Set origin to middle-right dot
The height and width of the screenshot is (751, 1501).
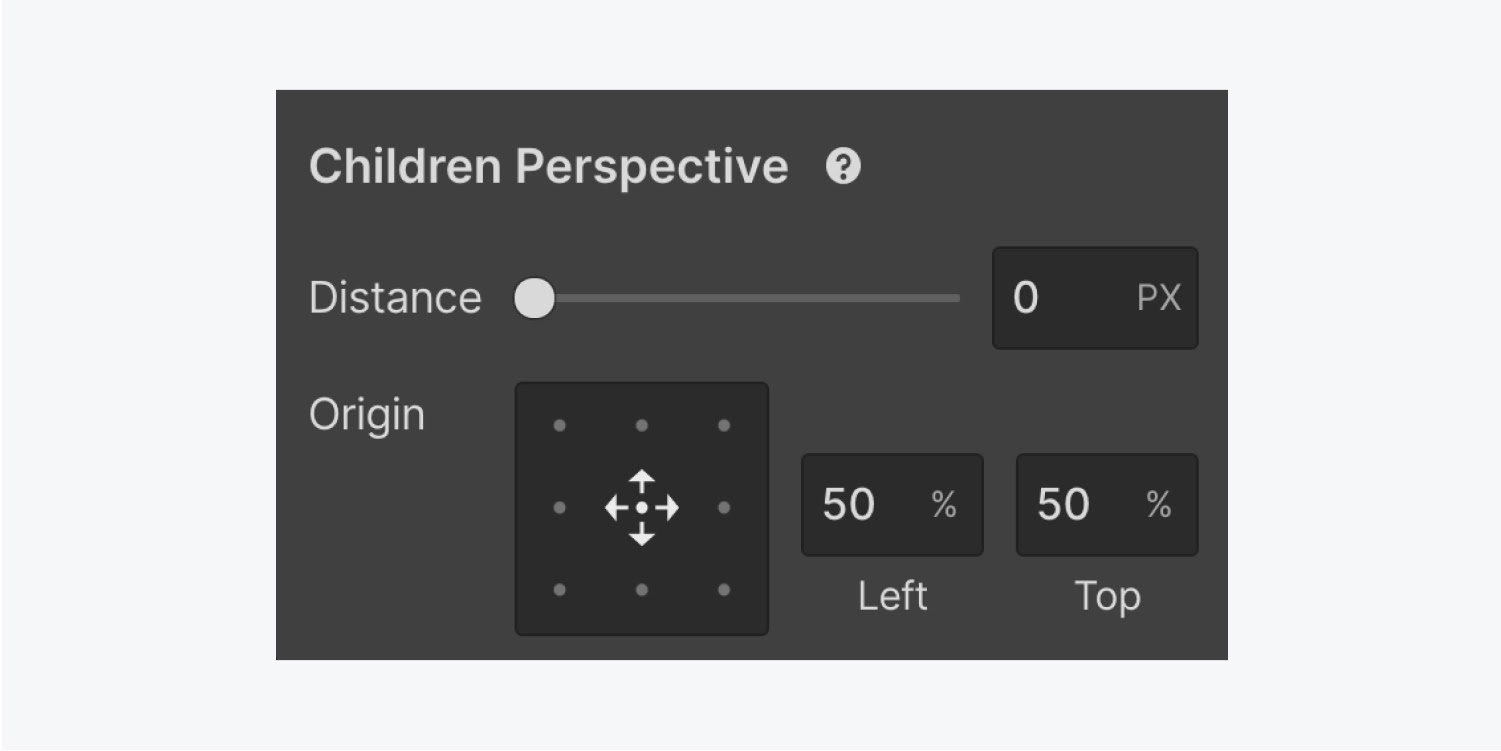tap(724, 508)
